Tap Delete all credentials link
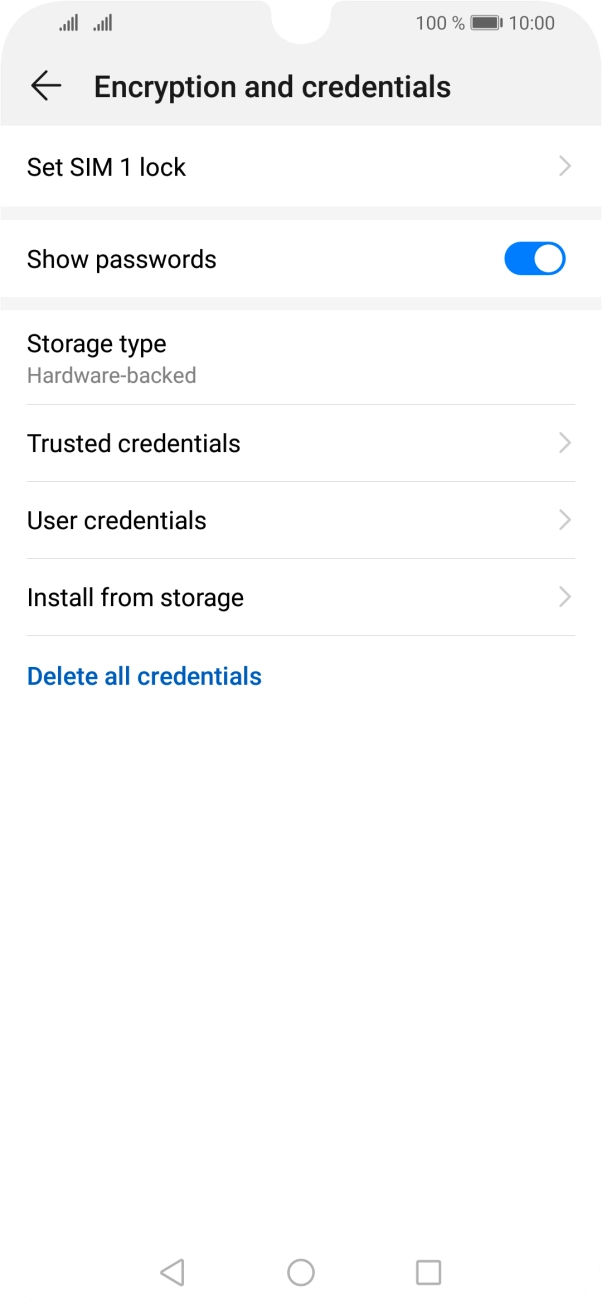 tap(144, 676)
